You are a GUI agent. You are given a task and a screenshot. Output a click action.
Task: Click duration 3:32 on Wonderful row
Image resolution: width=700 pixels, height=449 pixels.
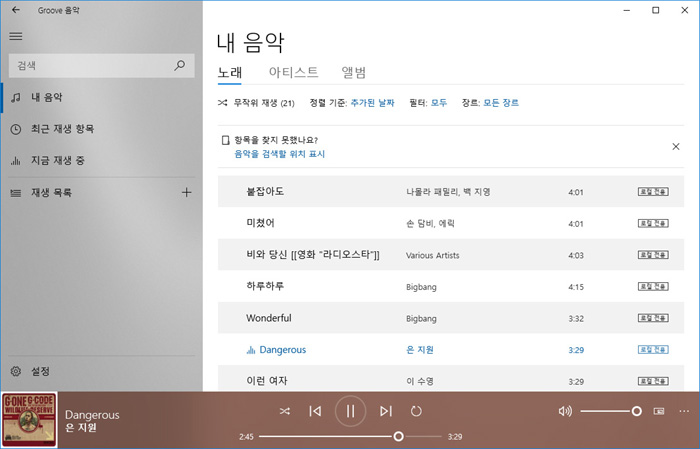(x=576, y=319)
